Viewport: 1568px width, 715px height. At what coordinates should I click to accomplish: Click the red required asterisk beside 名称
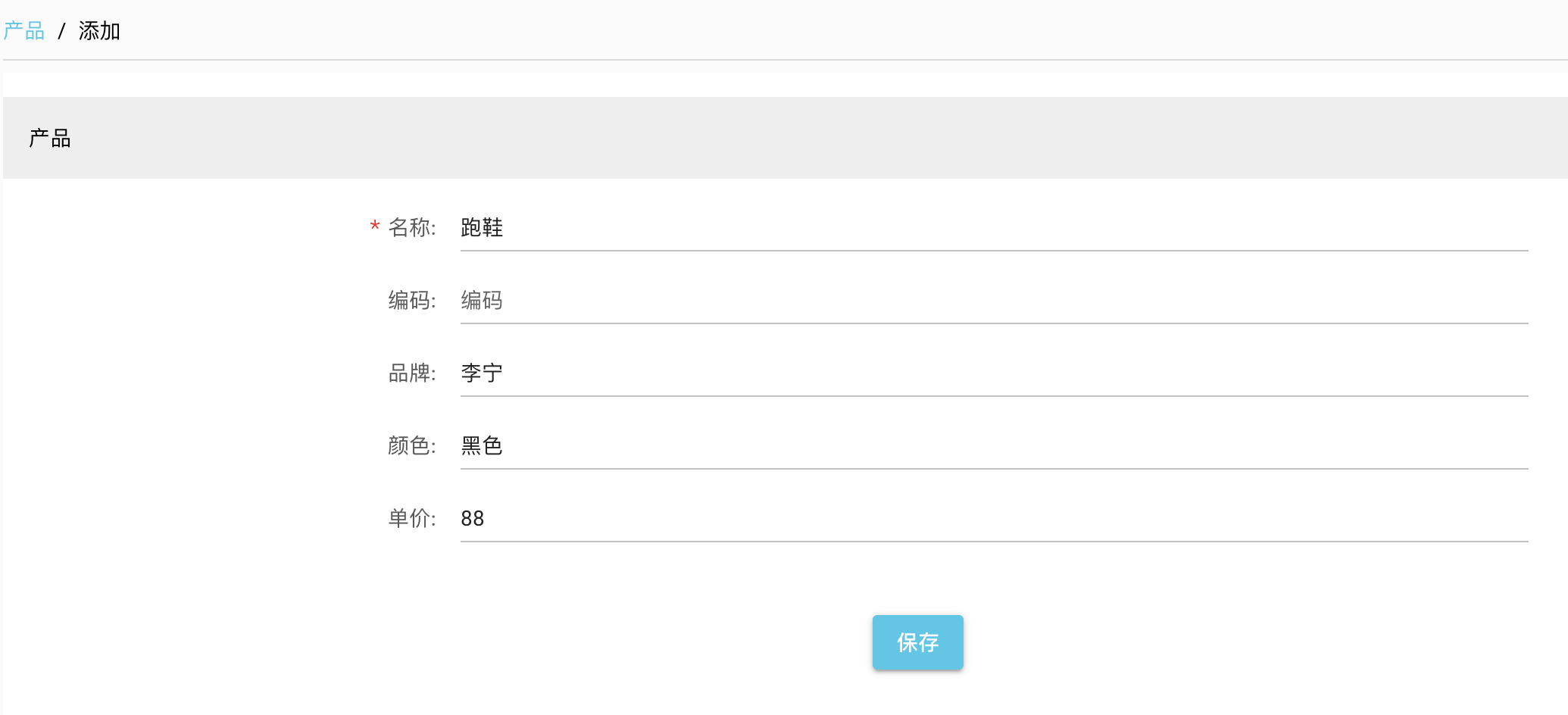coord(373,226)
